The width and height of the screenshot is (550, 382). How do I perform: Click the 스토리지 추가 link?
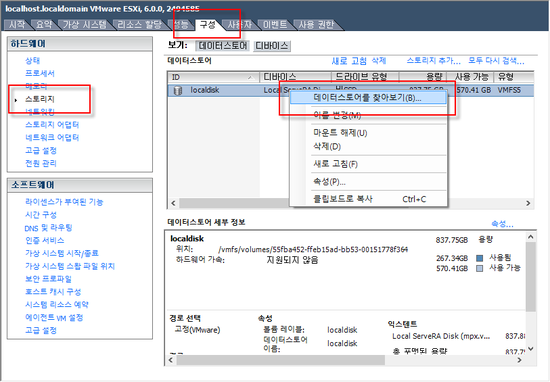click(434, 61)
